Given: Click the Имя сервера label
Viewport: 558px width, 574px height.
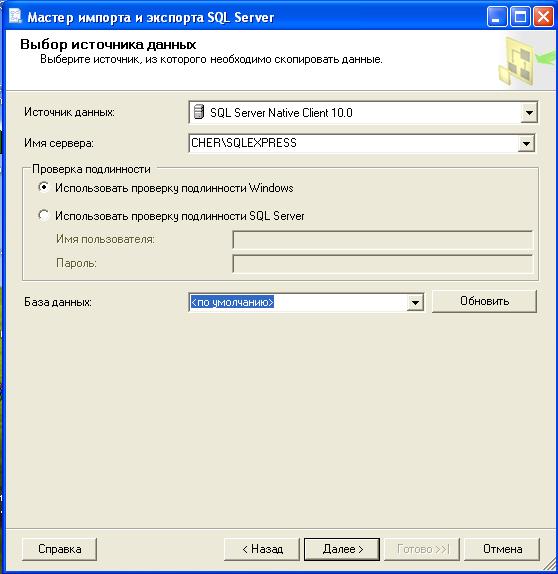Looking at the screenshot, I should pos(59,143).
